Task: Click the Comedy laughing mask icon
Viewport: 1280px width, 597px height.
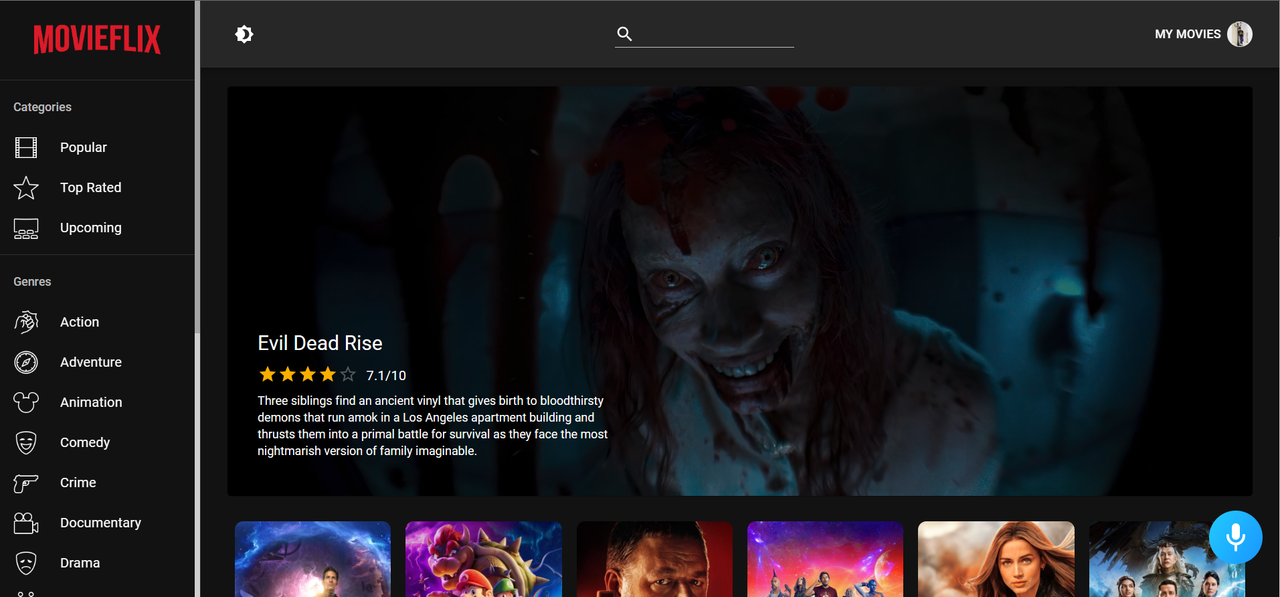Action: (x=26, y=442)
